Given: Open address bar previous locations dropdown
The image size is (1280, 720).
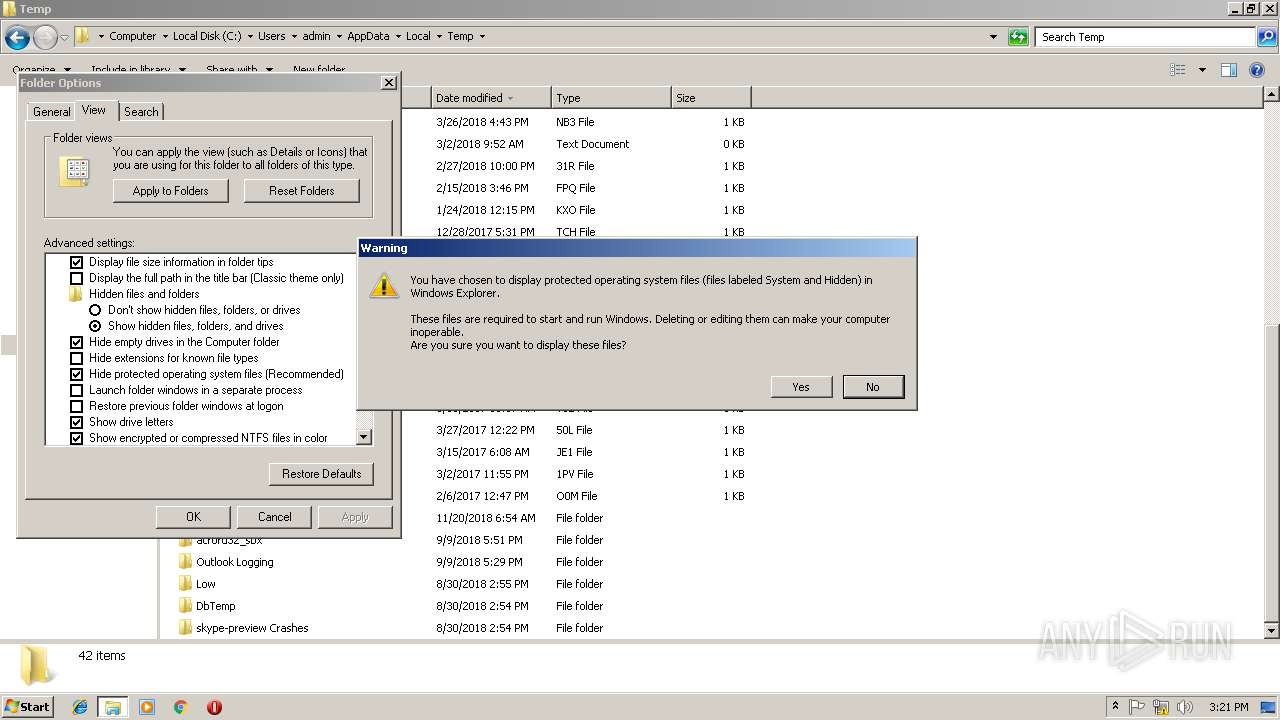Looking at the screenshot, I should point(993,37).
